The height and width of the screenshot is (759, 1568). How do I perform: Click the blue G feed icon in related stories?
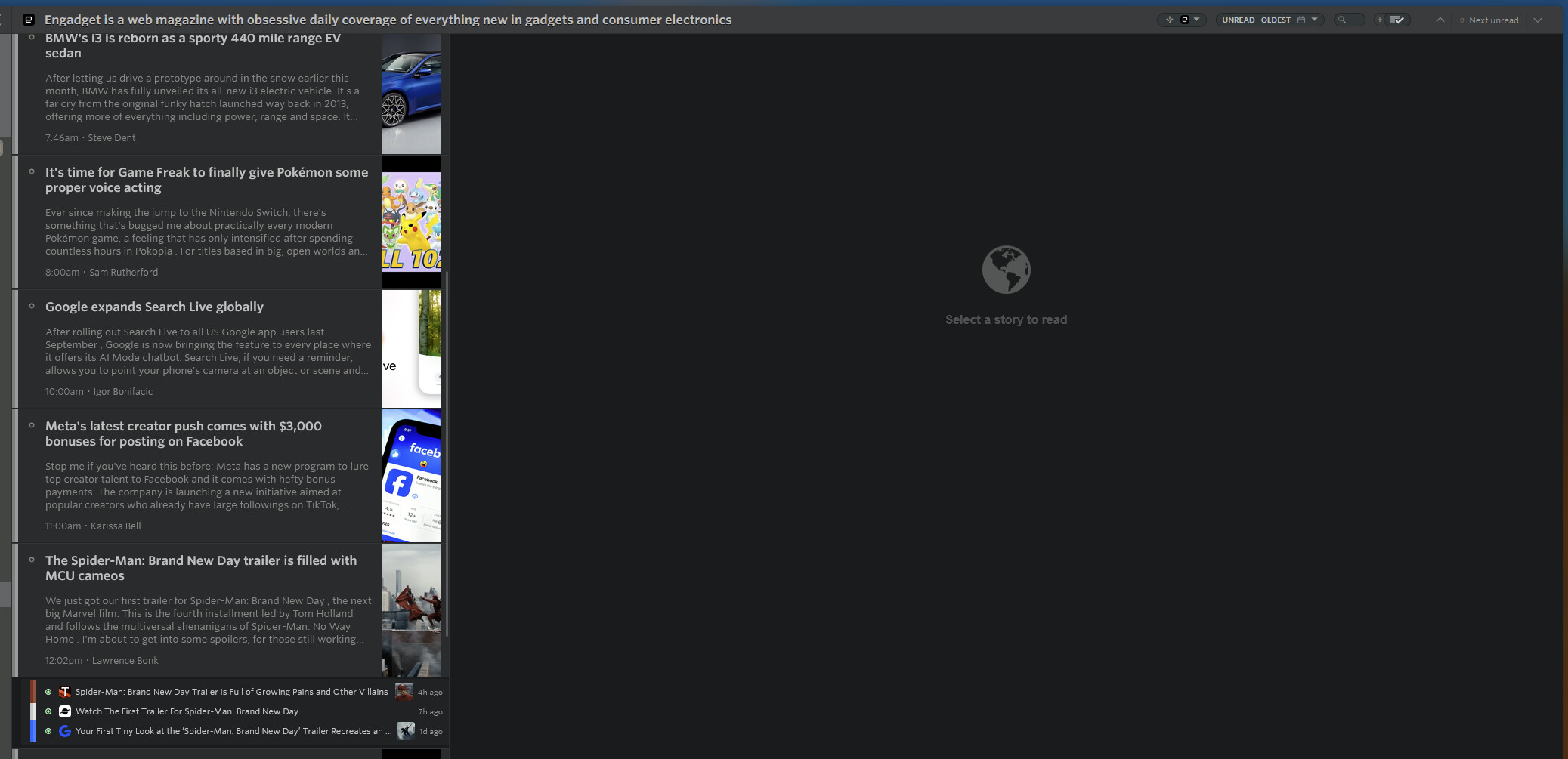(x=65, y=731)
